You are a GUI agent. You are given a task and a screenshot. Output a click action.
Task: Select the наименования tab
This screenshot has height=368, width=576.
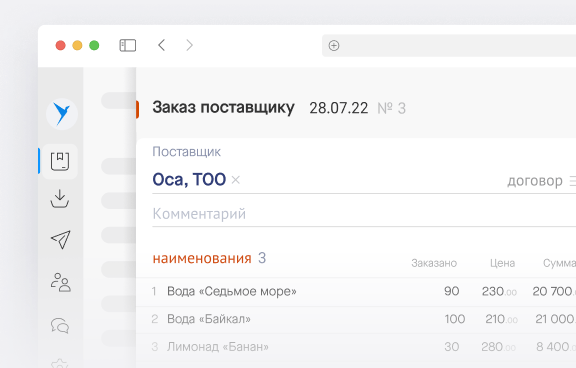pos(202,258)
